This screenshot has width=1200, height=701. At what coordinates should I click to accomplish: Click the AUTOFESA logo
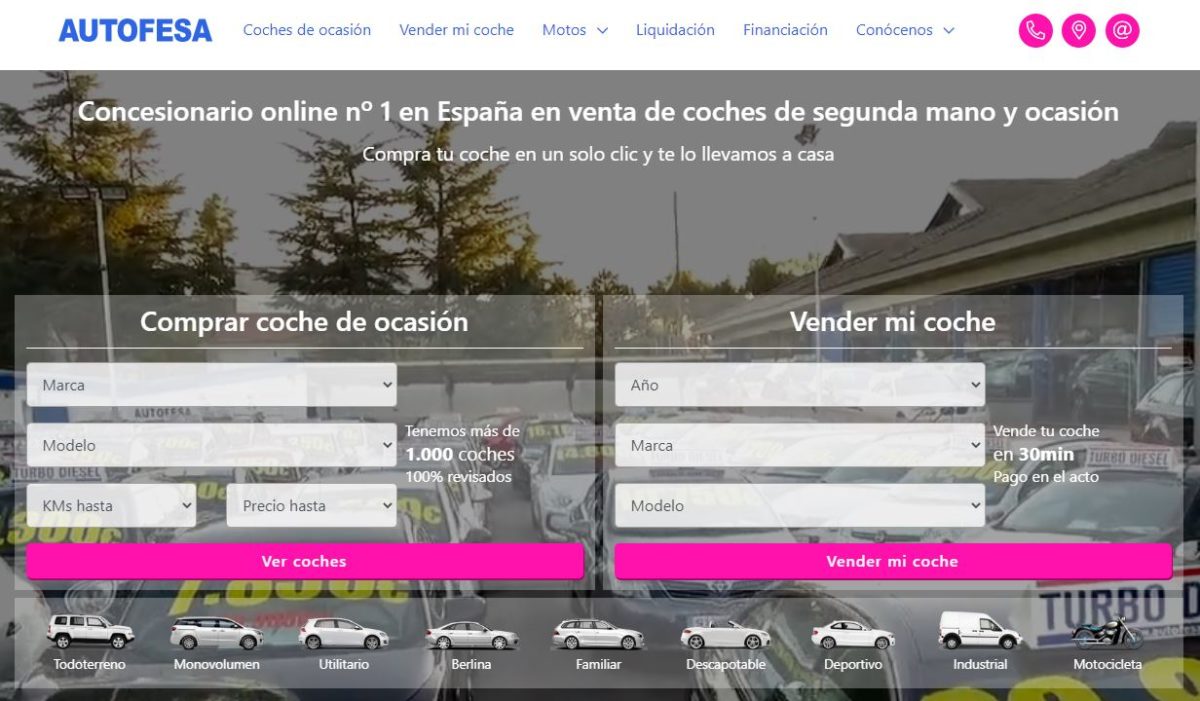click(135, 30)
